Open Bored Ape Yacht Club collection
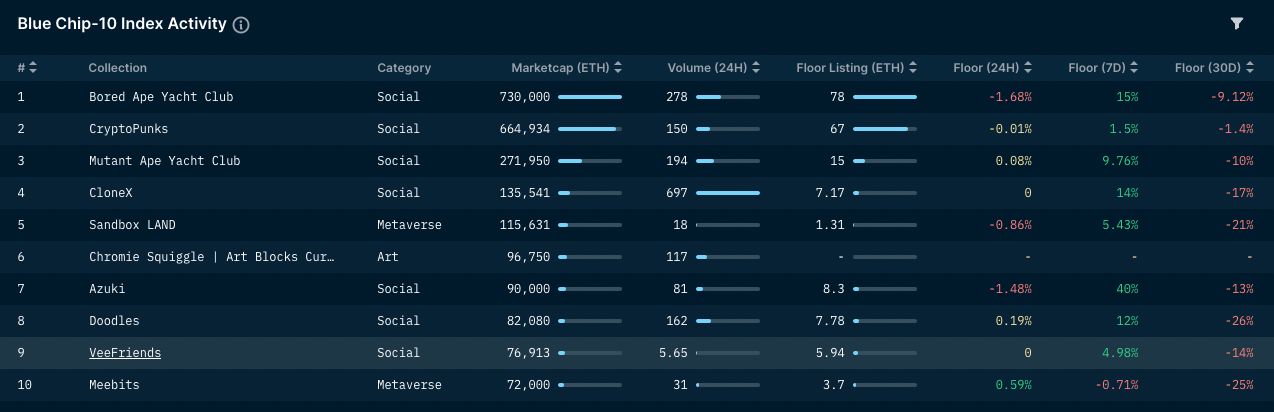 pyautogui.click(x=161, y=97)
